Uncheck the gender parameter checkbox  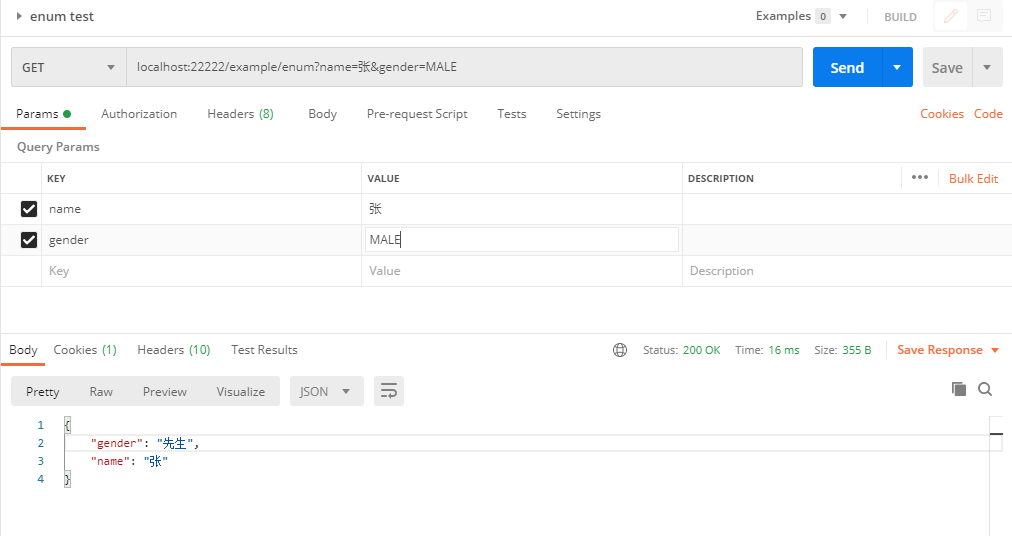pyautogui.click(x=28, y=240)
